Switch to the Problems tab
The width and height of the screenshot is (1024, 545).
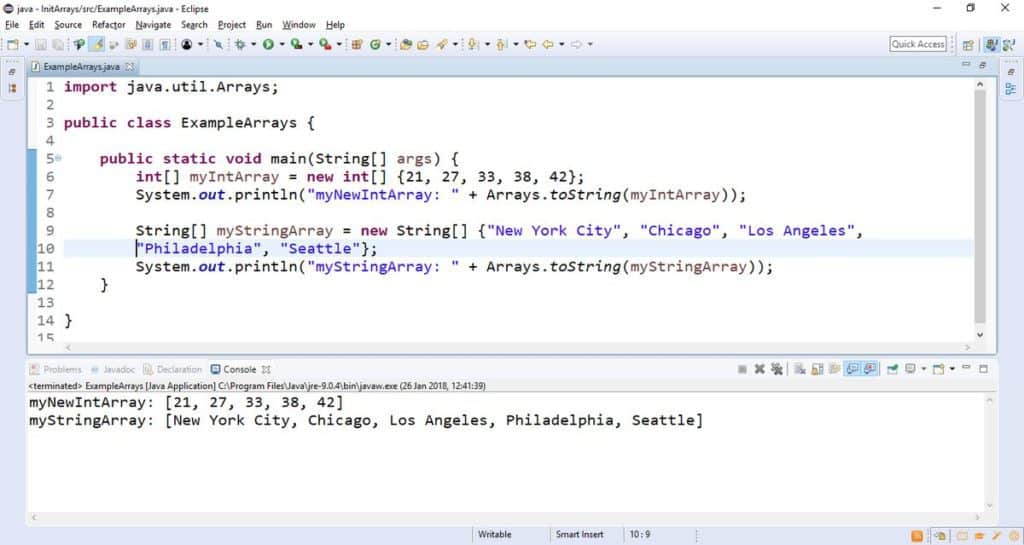tap(56, 369)
